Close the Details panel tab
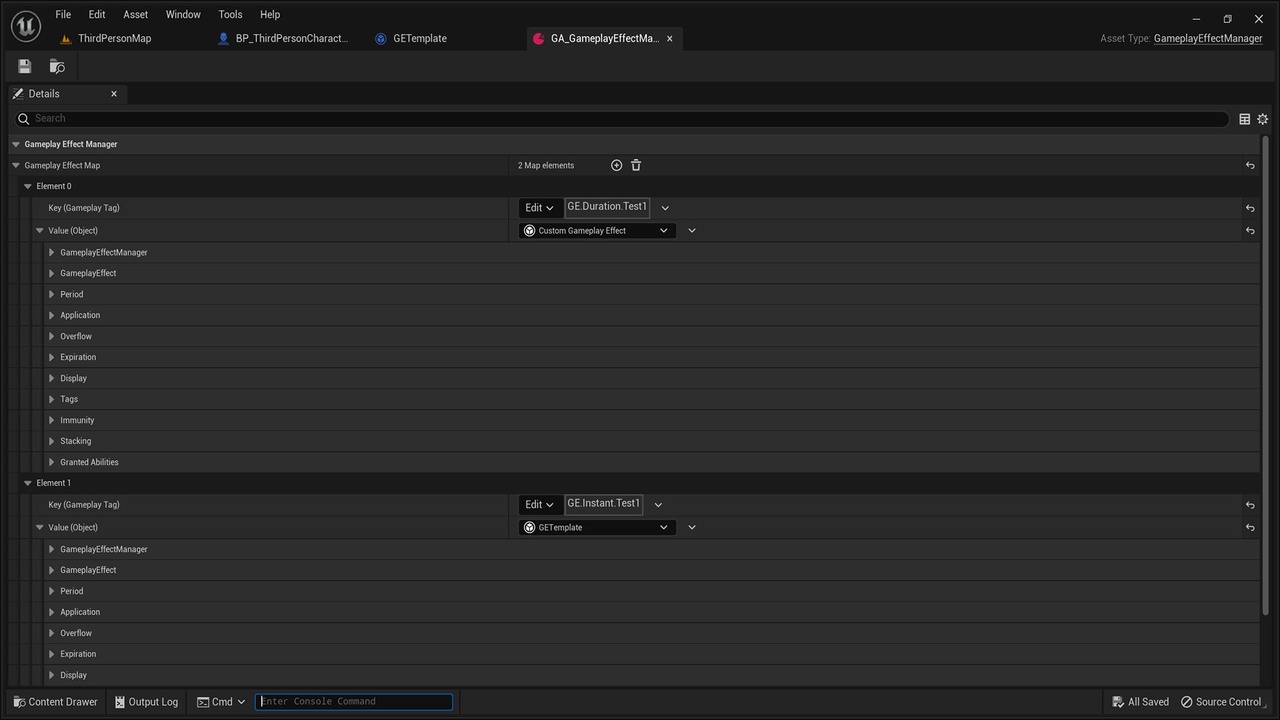Viewport: 1280px width, 720px height. (114, 94)
